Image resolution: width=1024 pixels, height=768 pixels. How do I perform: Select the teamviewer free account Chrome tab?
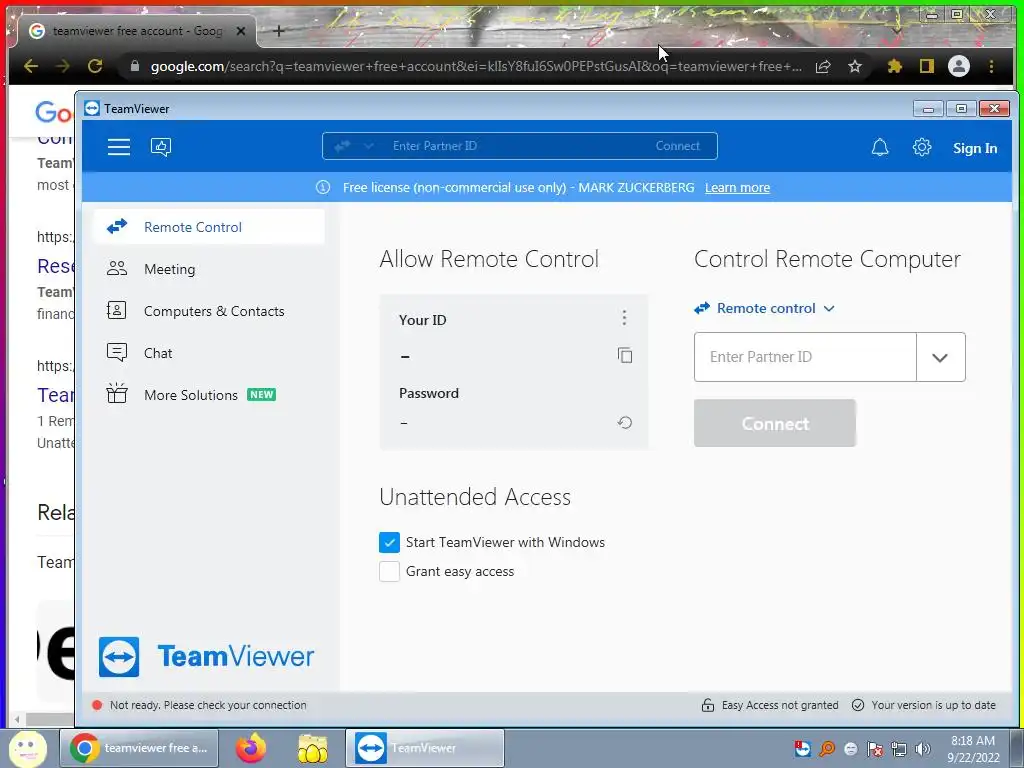coord(137,31)
